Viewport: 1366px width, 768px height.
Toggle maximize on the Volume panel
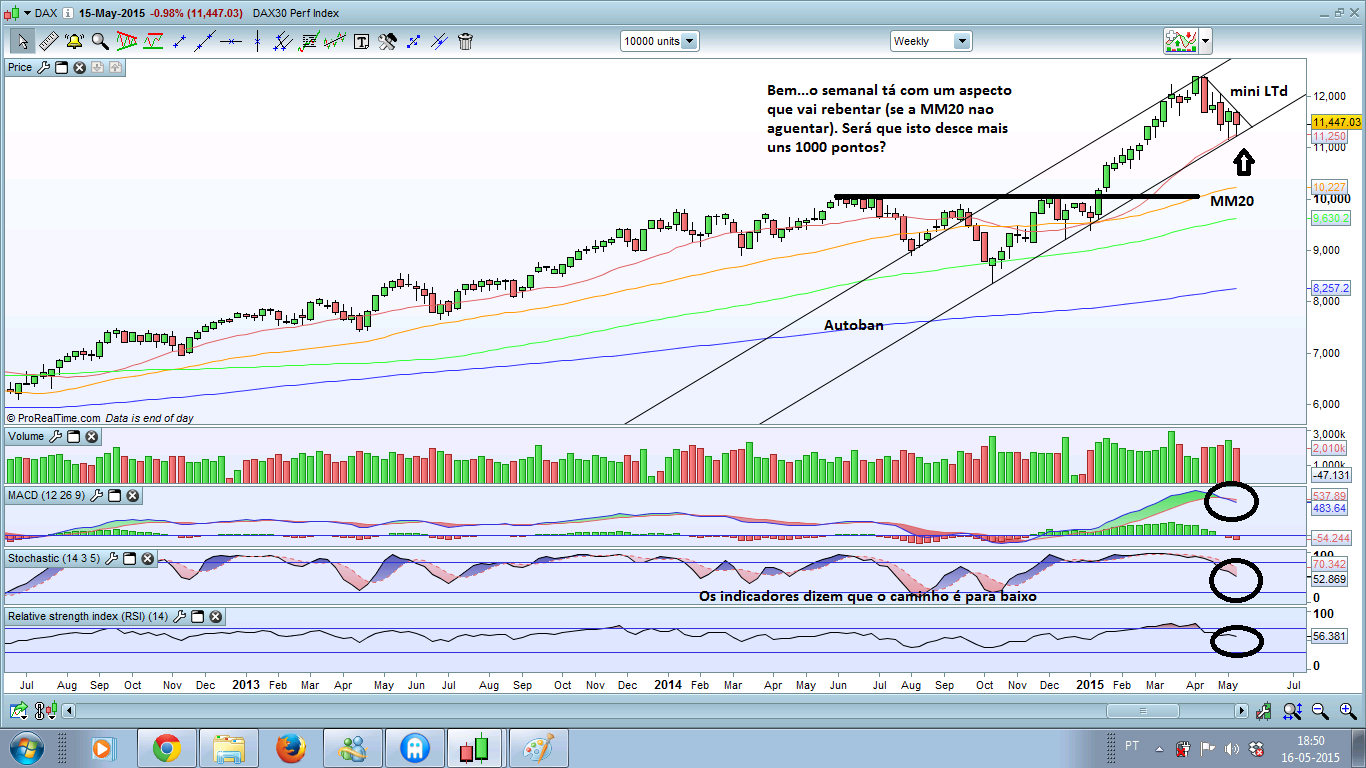pyautogui.click(x=72, y=436)
